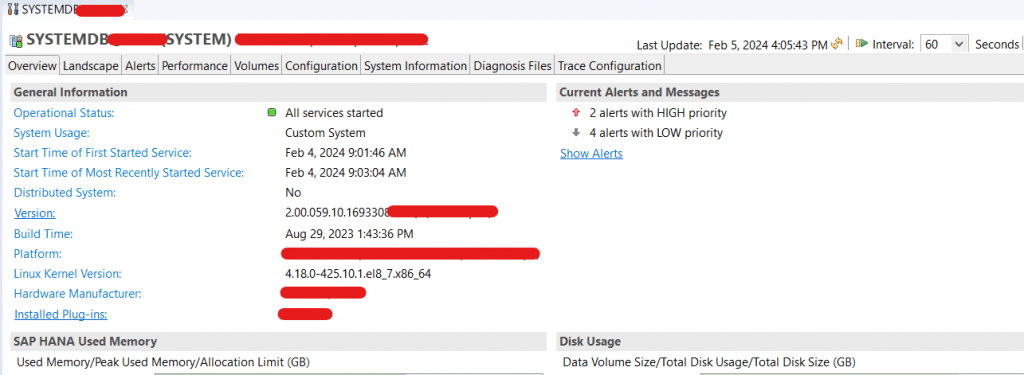Click the Feb 4, 2024 9:01:46 AM value
The image size is (1024, 375).
pos(345,153)
